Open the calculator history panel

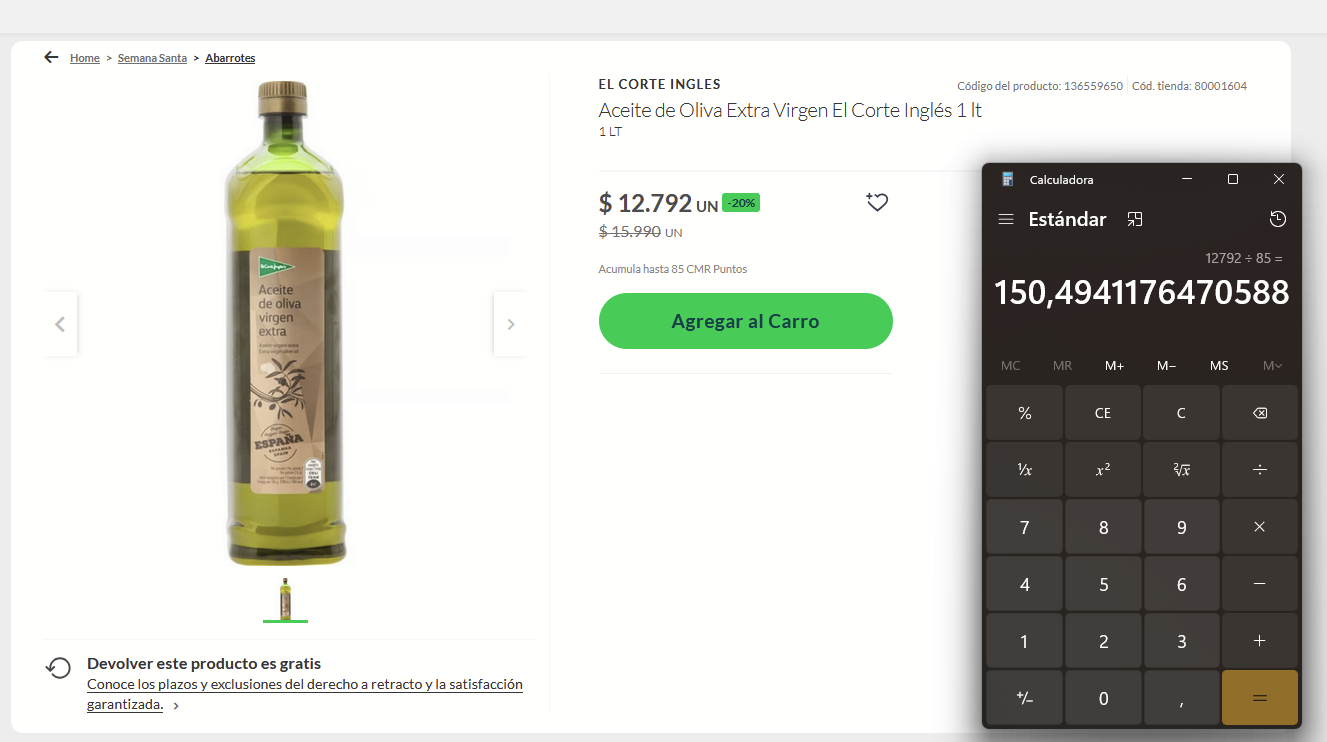pos(1277,220)
